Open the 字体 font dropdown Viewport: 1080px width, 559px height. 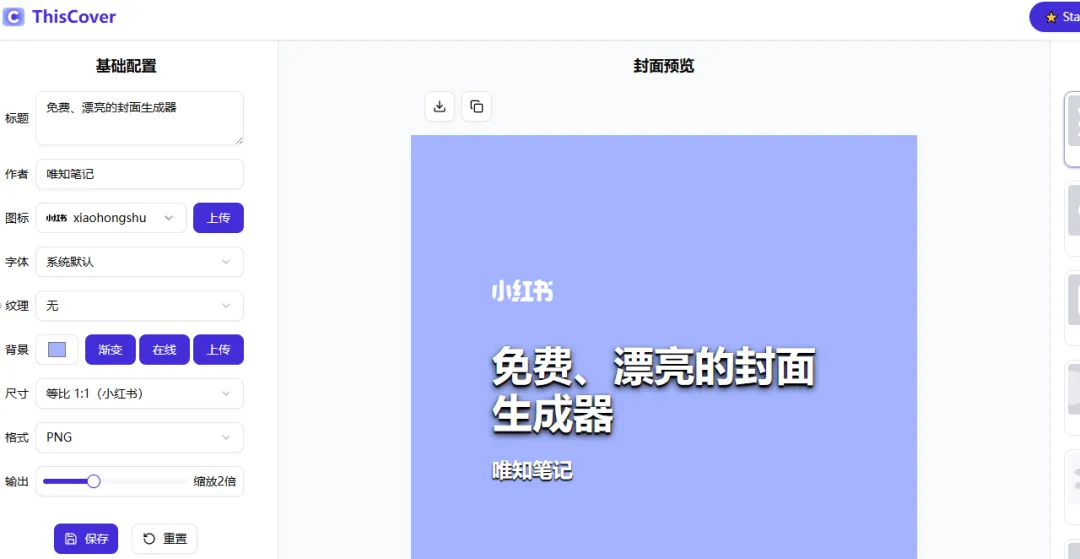pos(140,262)
